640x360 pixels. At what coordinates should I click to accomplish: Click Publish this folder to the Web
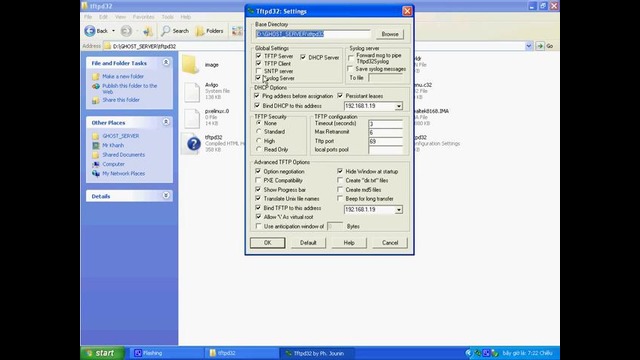coord(129,89)
